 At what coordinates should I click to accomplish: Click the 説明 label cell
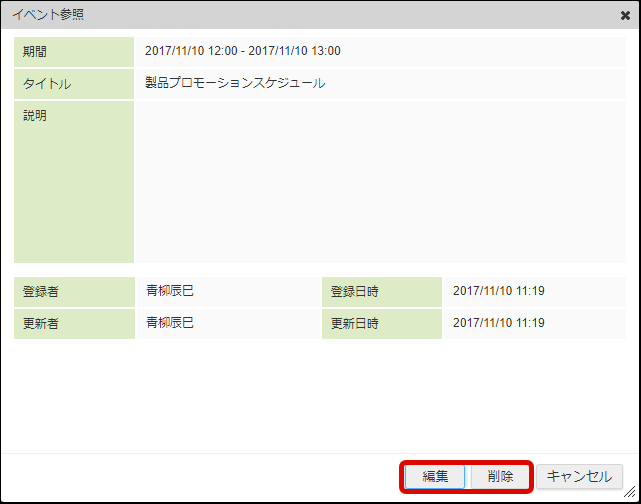(x=74, y=182)
